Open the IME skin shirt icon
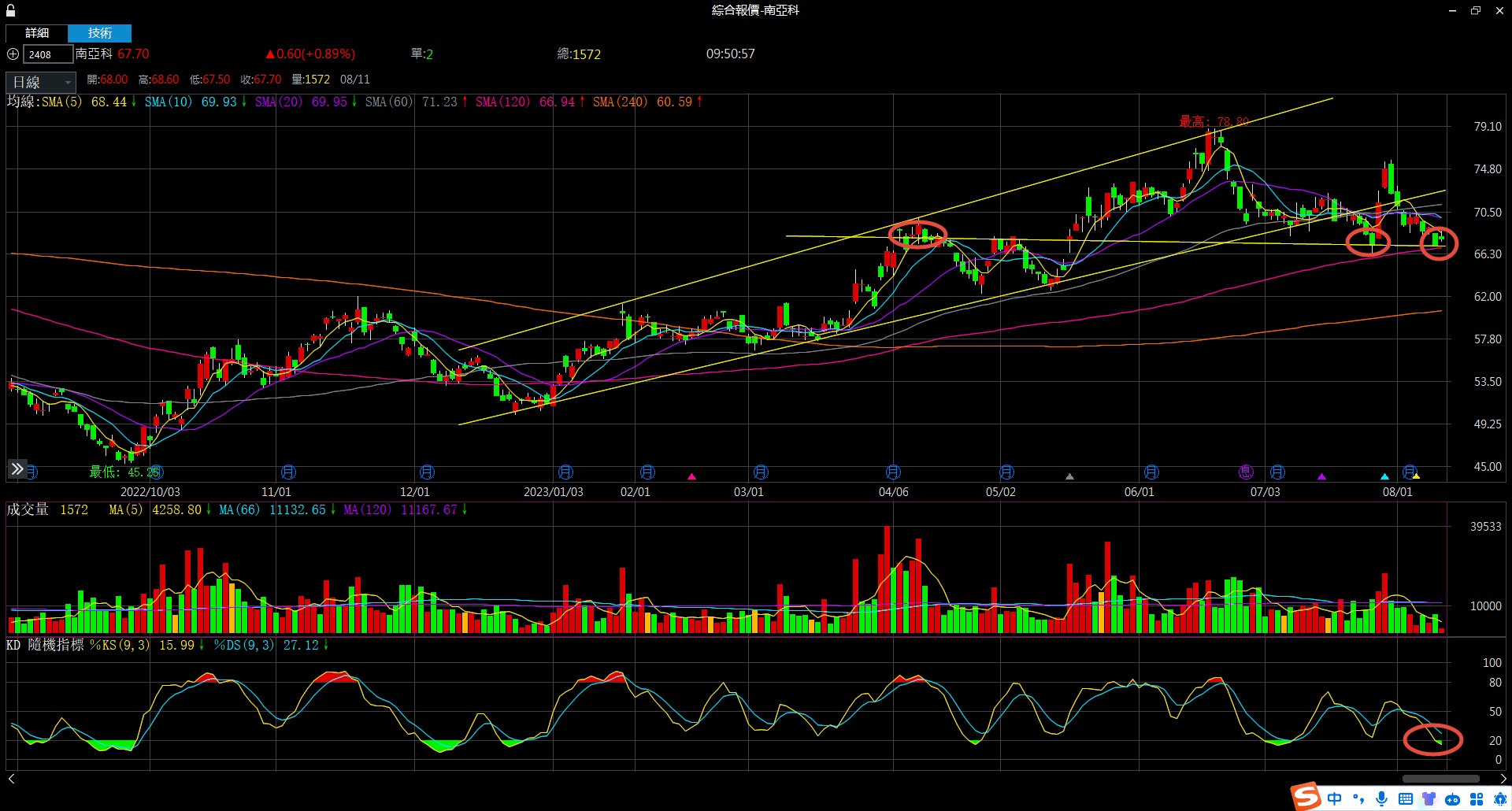1512x811 pixels. pyautogui.click(x=1429, y=798)
